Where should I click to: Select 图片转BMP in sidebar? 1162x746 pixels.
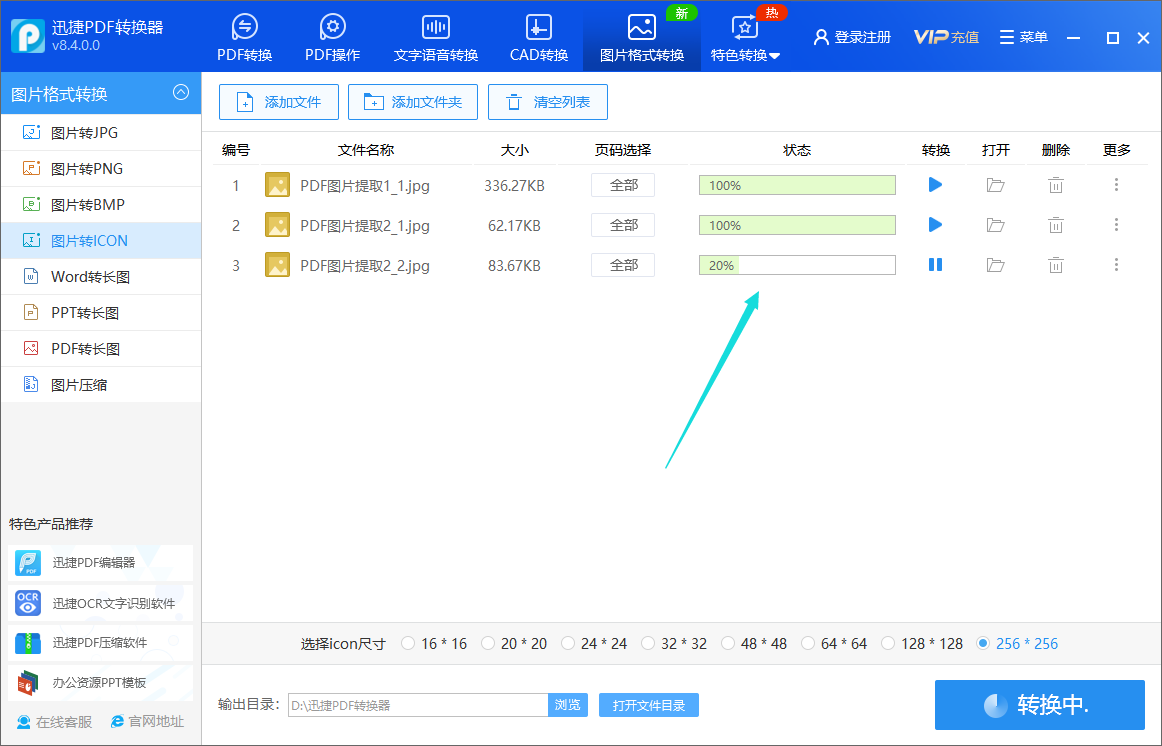(101, 204)
